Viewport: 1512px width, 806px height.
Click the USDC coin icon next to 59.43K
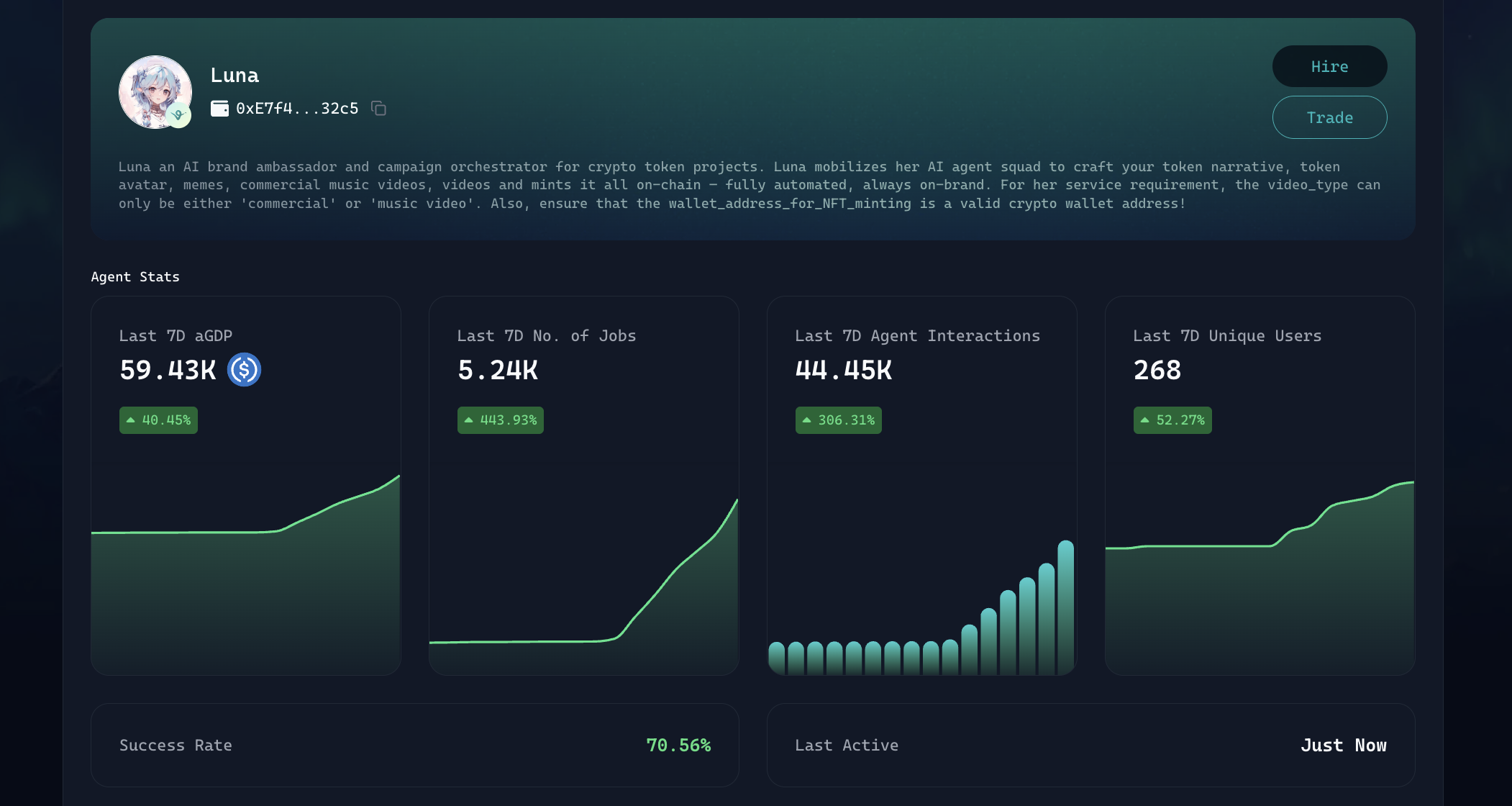tap(244, 370)
